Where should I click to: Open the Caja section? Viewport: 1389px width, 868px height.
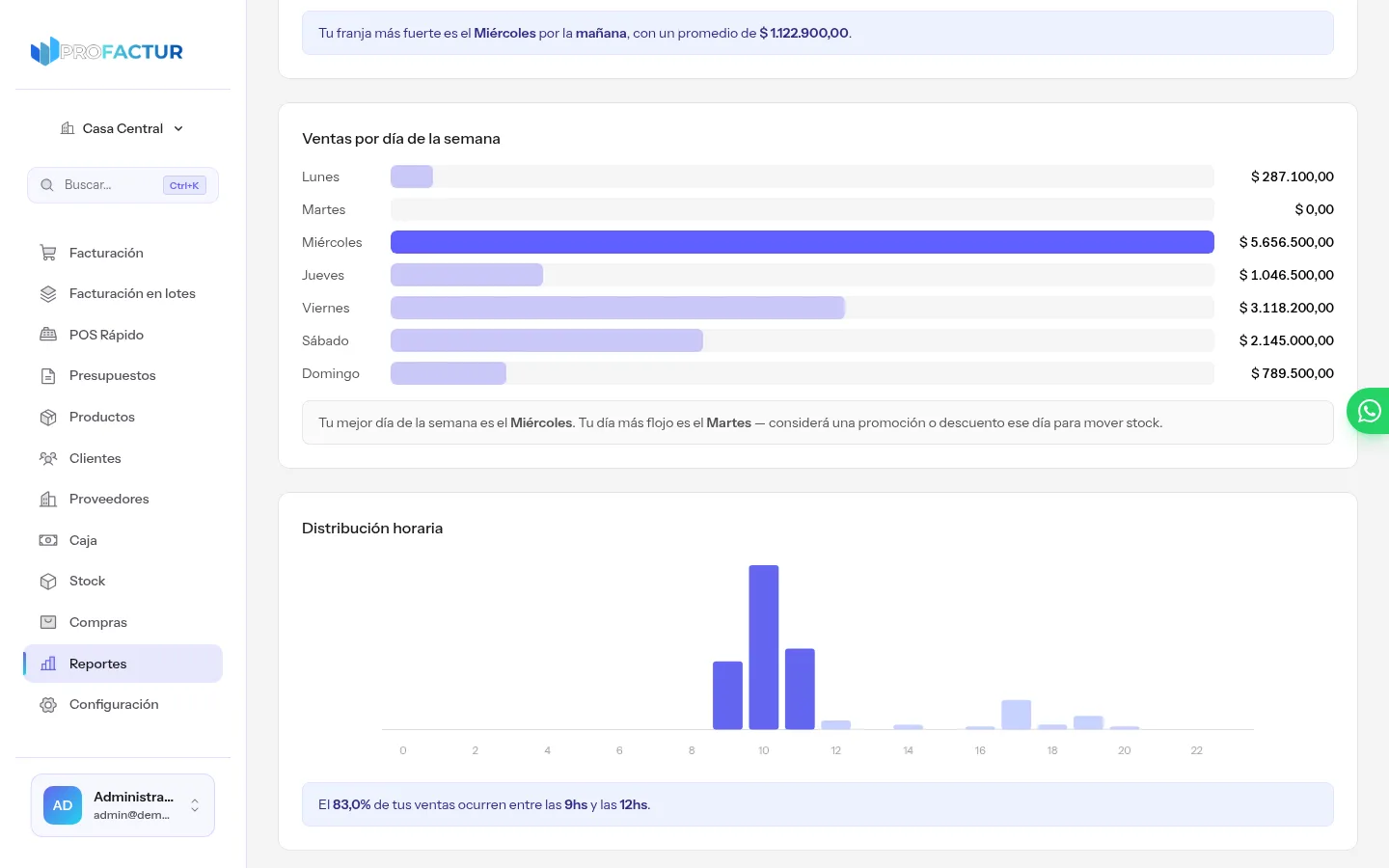tap(123, 540)
